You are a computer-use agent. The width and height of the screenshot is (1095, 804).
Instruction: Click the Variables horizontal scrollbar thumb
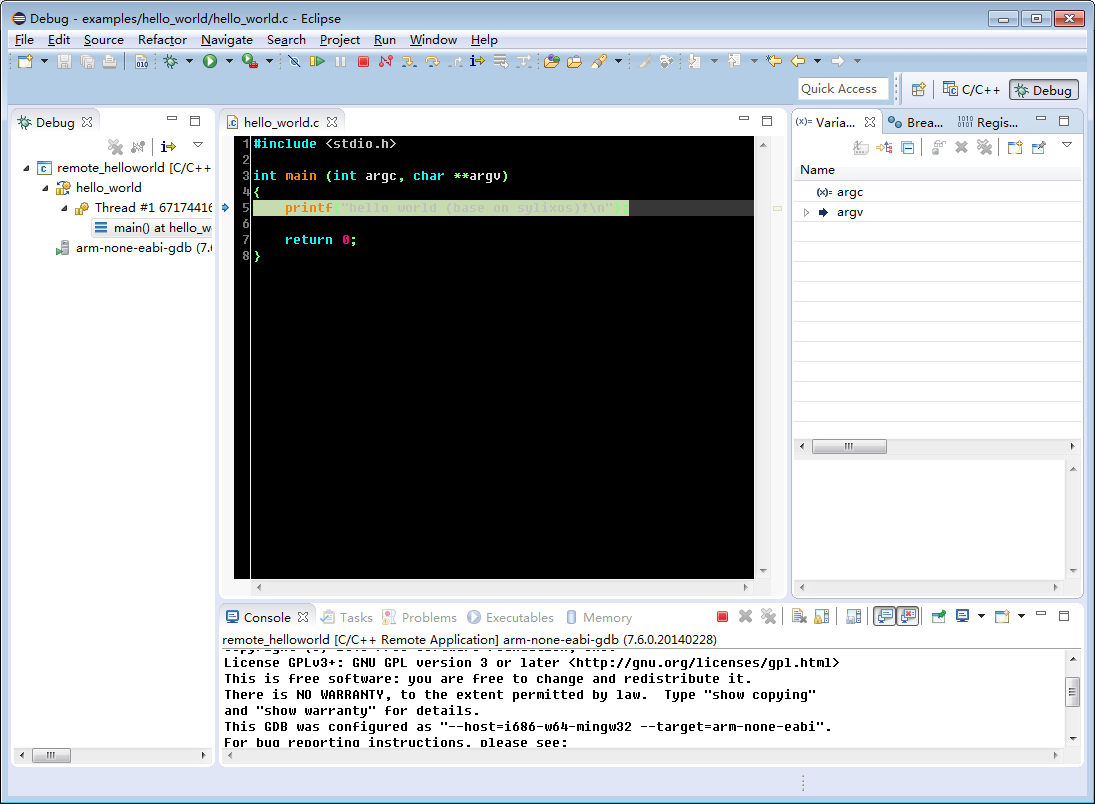(849, 446)
